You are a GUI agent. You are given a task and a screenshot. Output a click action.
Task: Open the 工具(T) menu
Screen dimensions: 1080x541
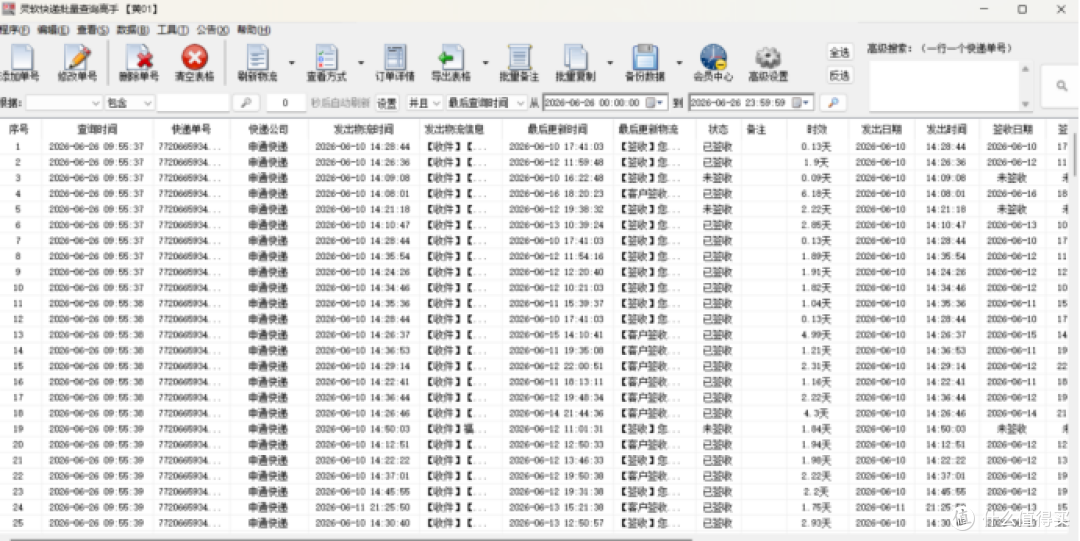pos(173,30)
